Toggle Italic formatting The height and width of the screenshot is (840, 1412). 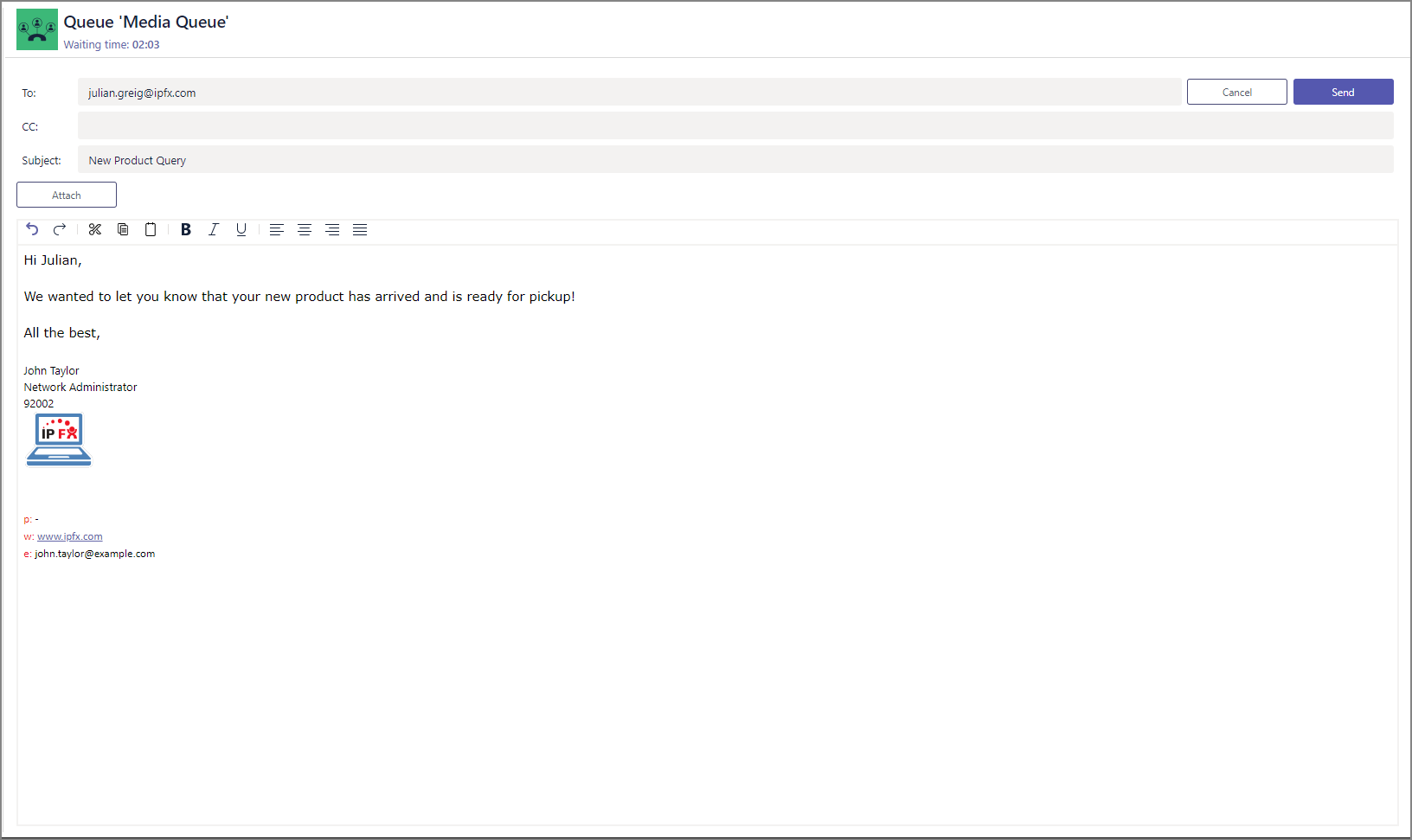point(214,229)
